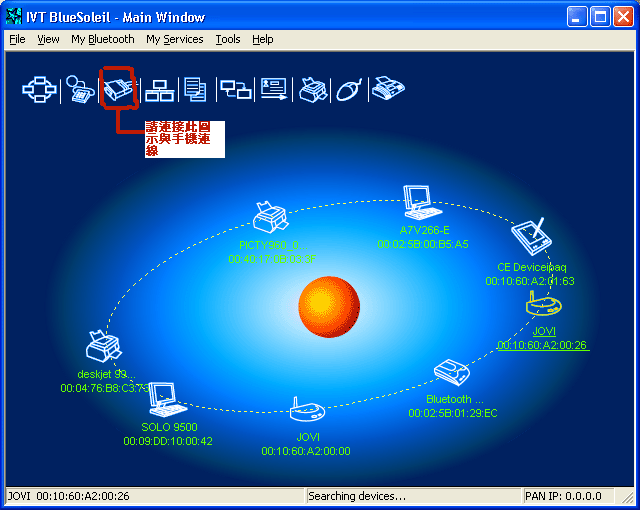Screen dimensions: 640x510
Task: Open the Help menu
Action: click(x=262, y=39)
